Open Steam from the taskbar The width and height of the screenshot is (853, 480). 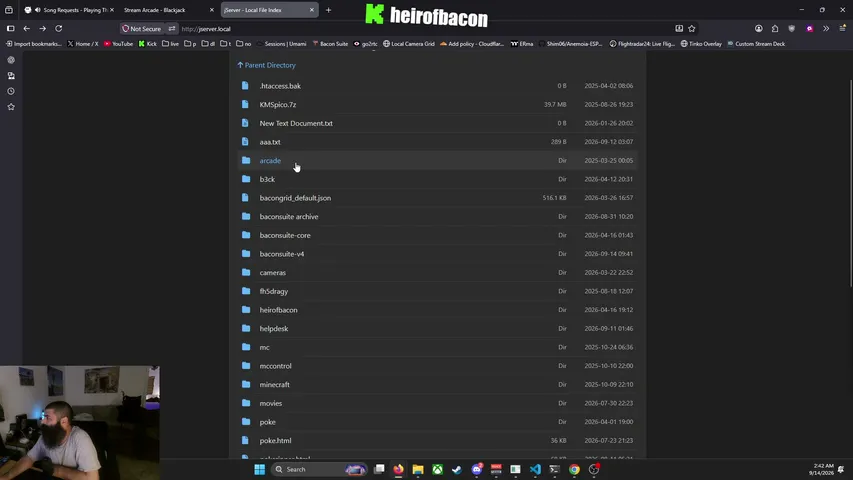pos(457,469)
